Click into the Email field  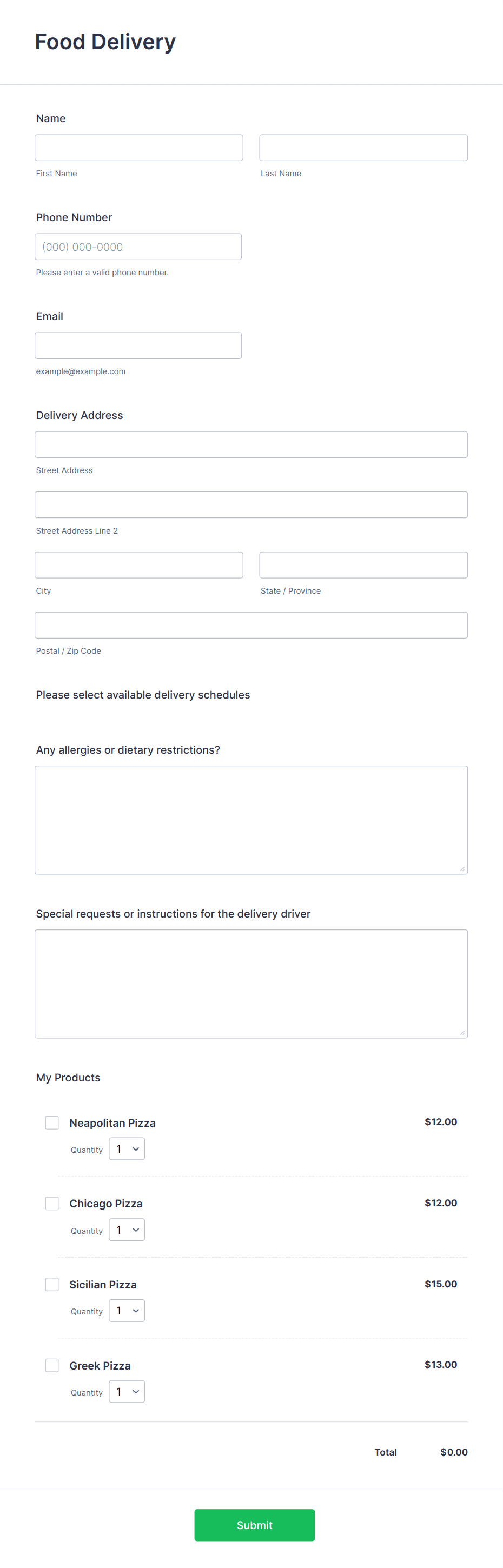(138, 345)
